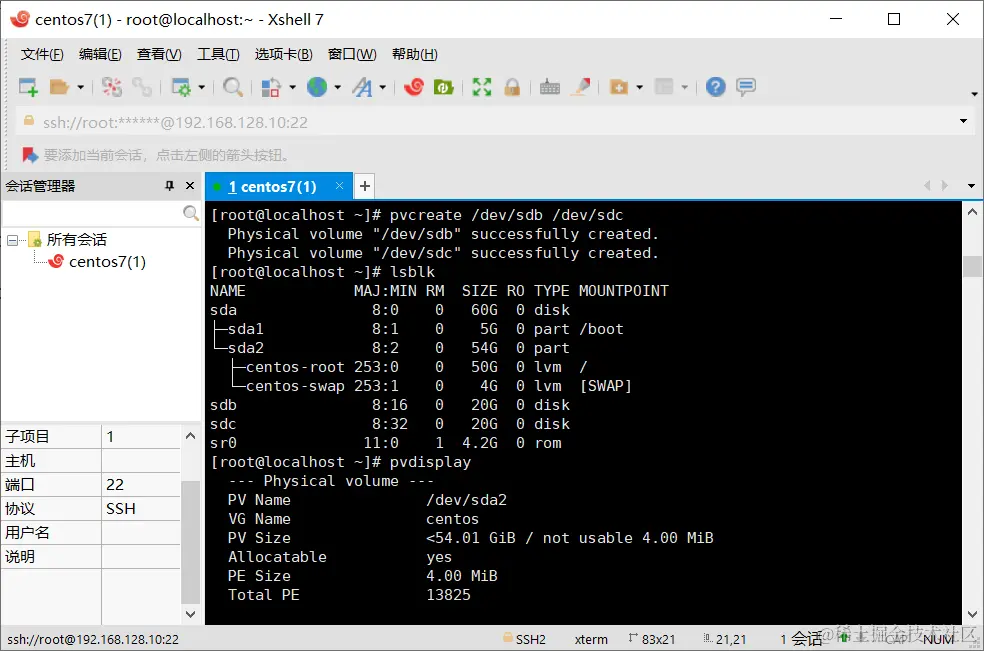
Task: Click the keyboard mapping icon
Action: [x=550, y=87]
